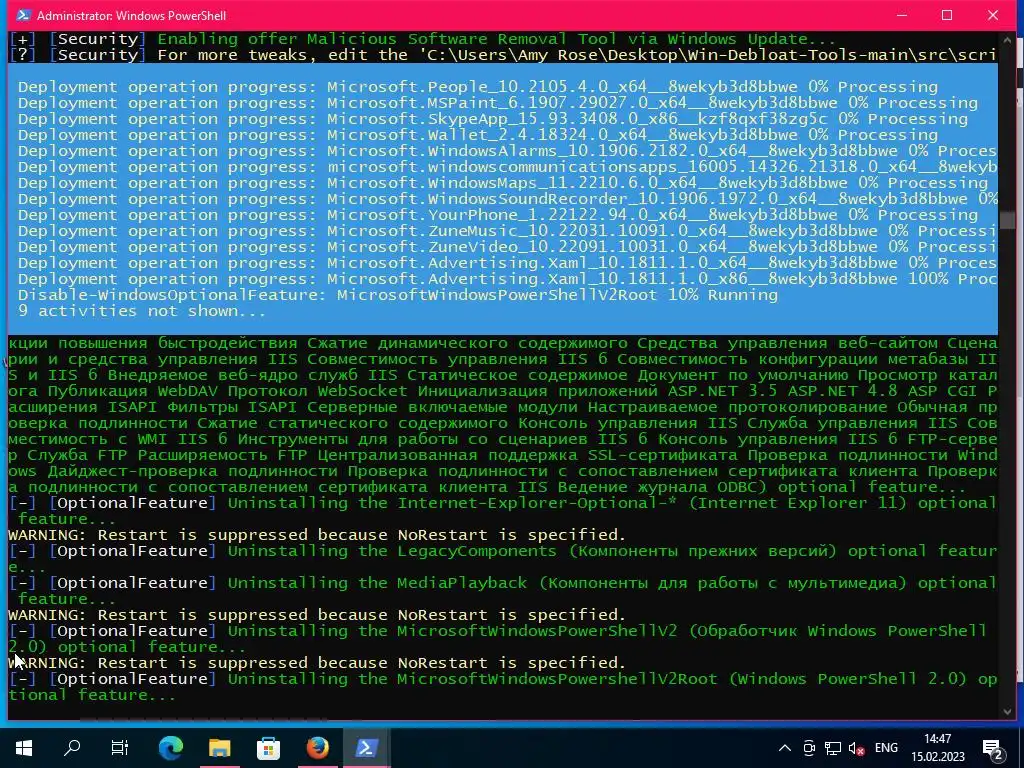
Task: Open PowerShell window system menu icon
Action: tap(24, 15)
